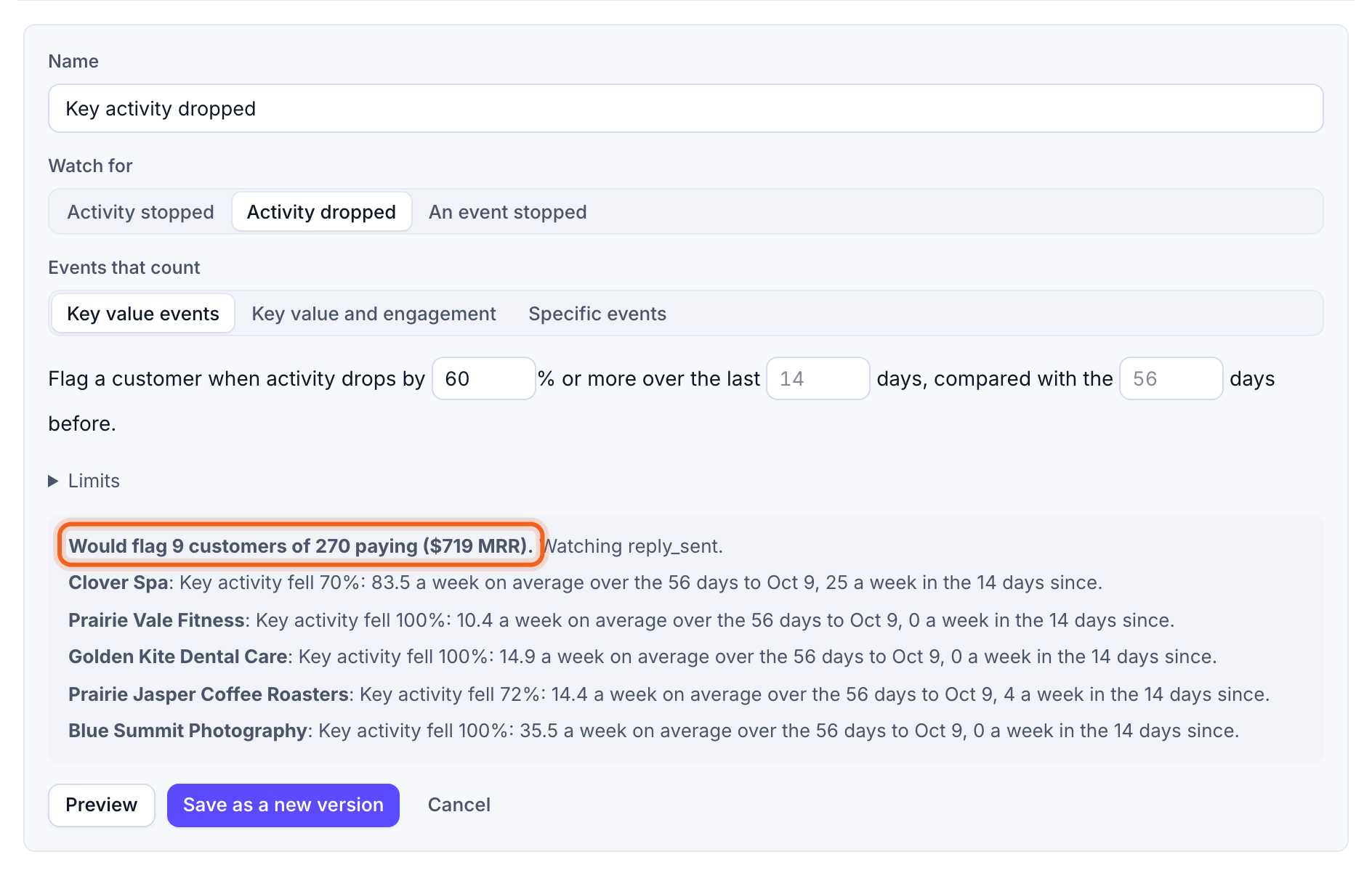
Task: Click the Blue Summit Photography name
Action: (x=187, y=731)
